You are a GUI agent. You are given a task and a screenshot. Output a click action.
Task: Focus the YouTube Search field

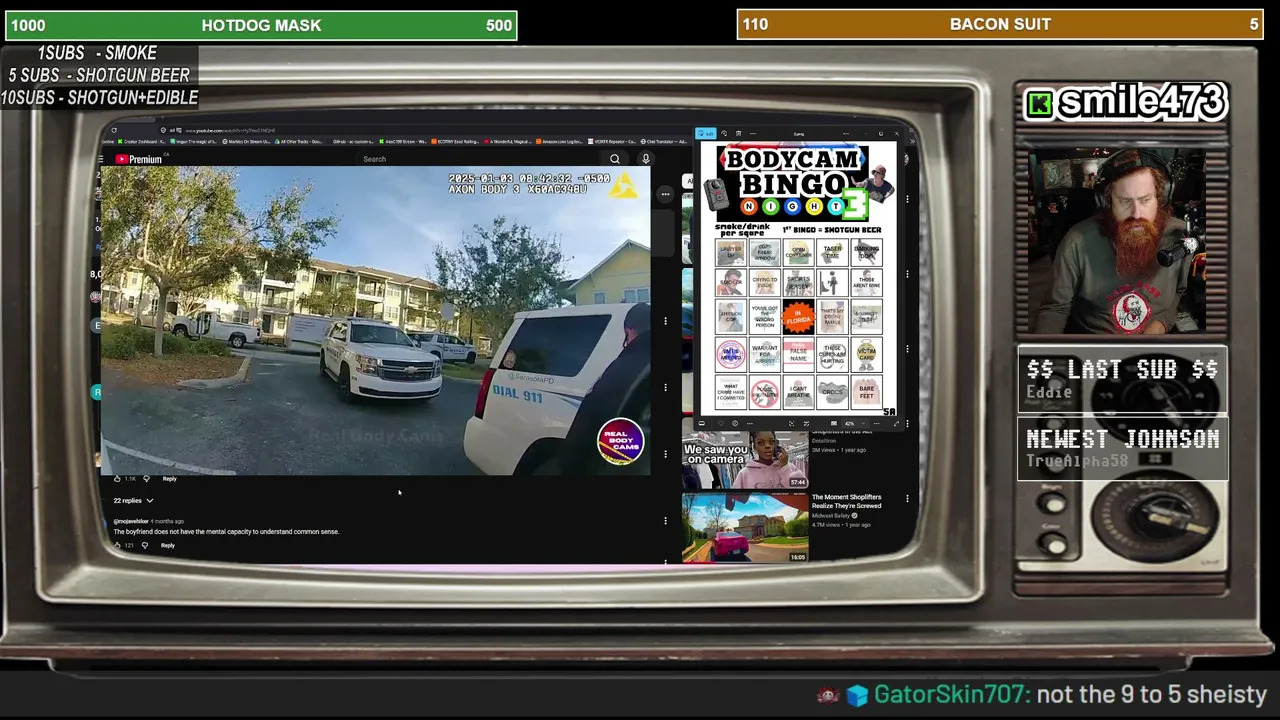[480, 159]
